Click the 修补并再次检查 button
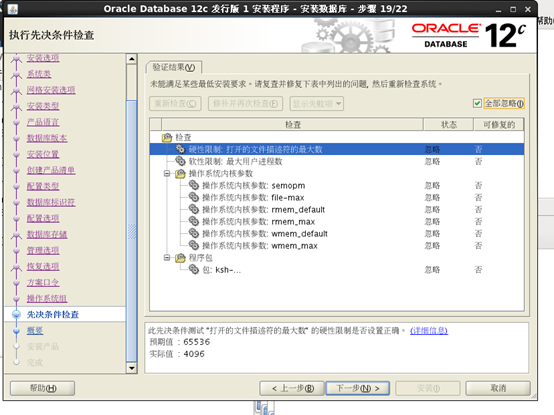The width and height of the screenshot is (554, 415). 245,103
